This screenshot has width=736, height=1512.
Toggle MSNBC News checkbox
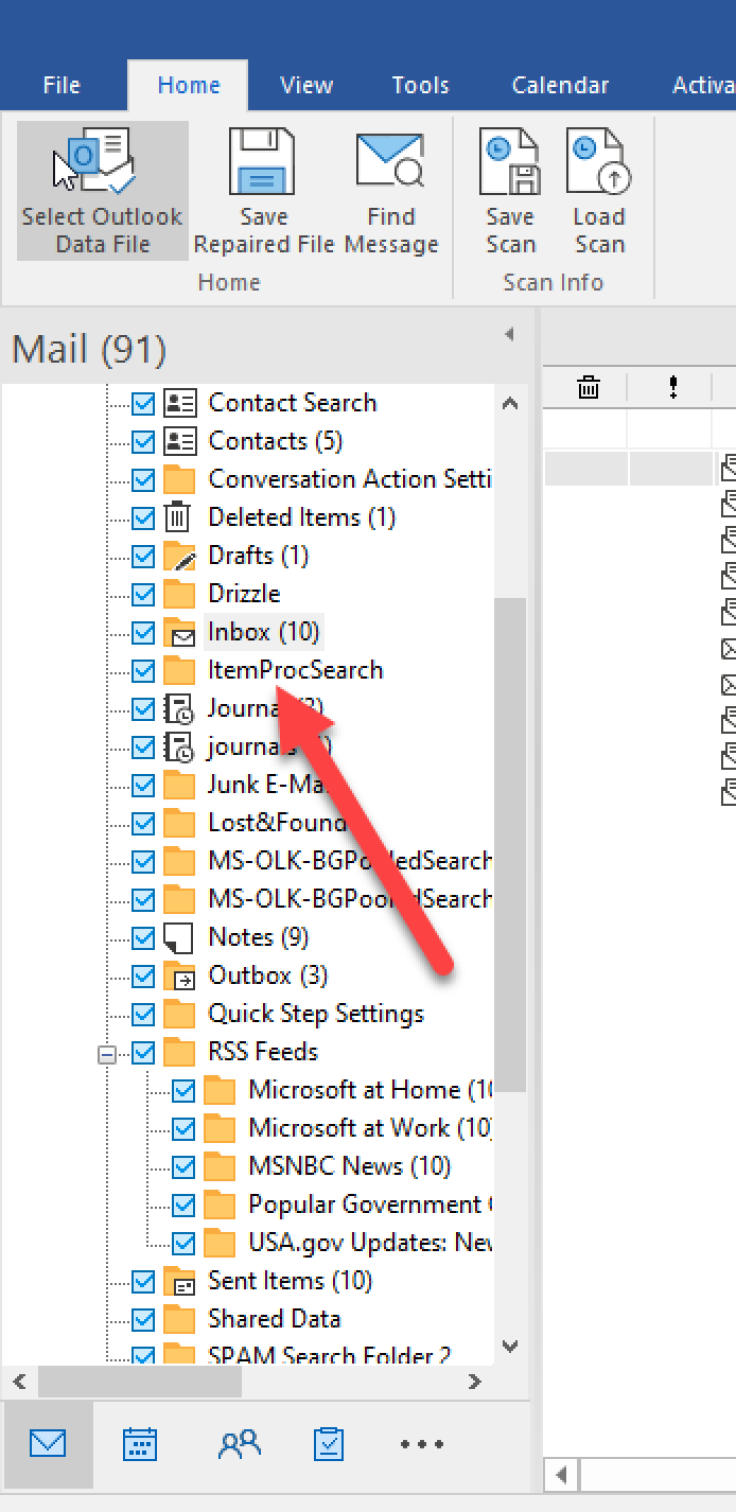184,1166
